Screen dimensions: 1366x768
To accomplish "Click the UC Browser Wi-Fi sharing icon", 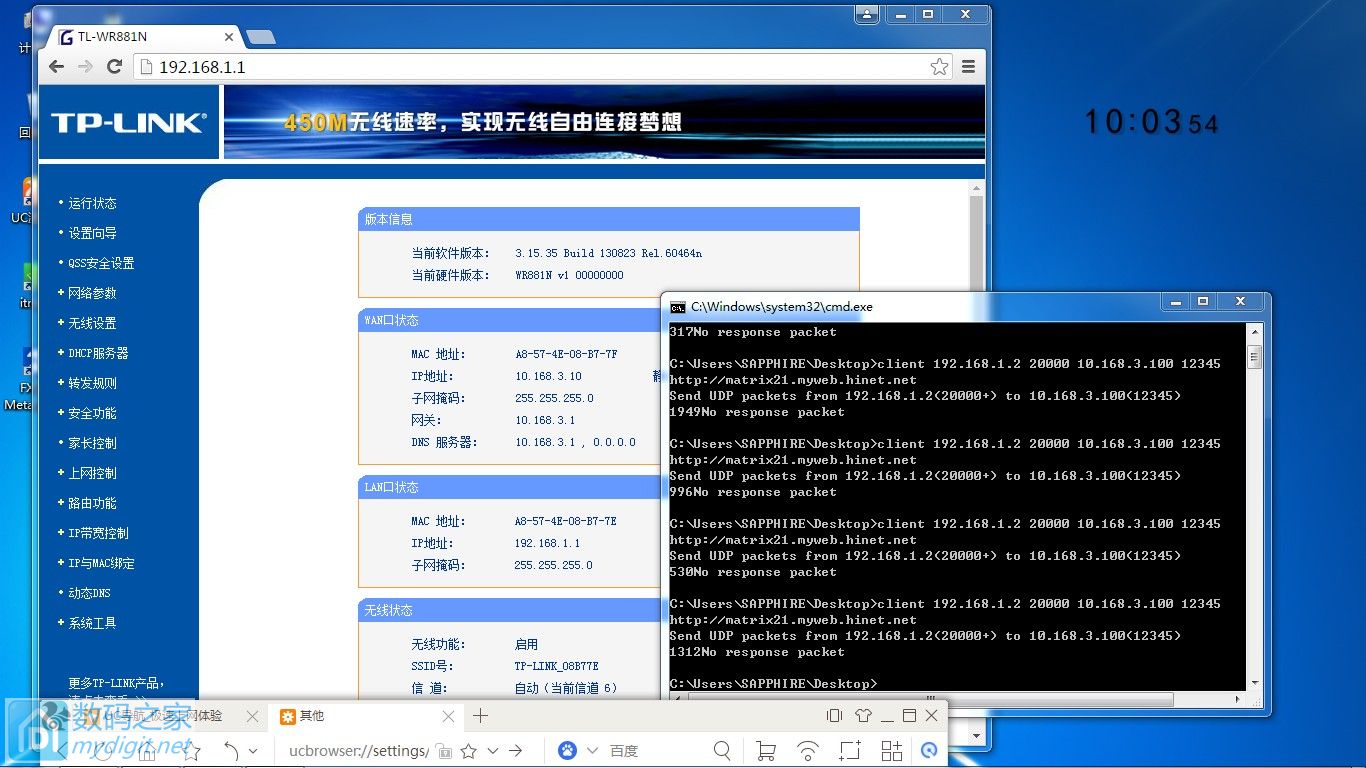I will pyautogui.click(x=808, y=750).
